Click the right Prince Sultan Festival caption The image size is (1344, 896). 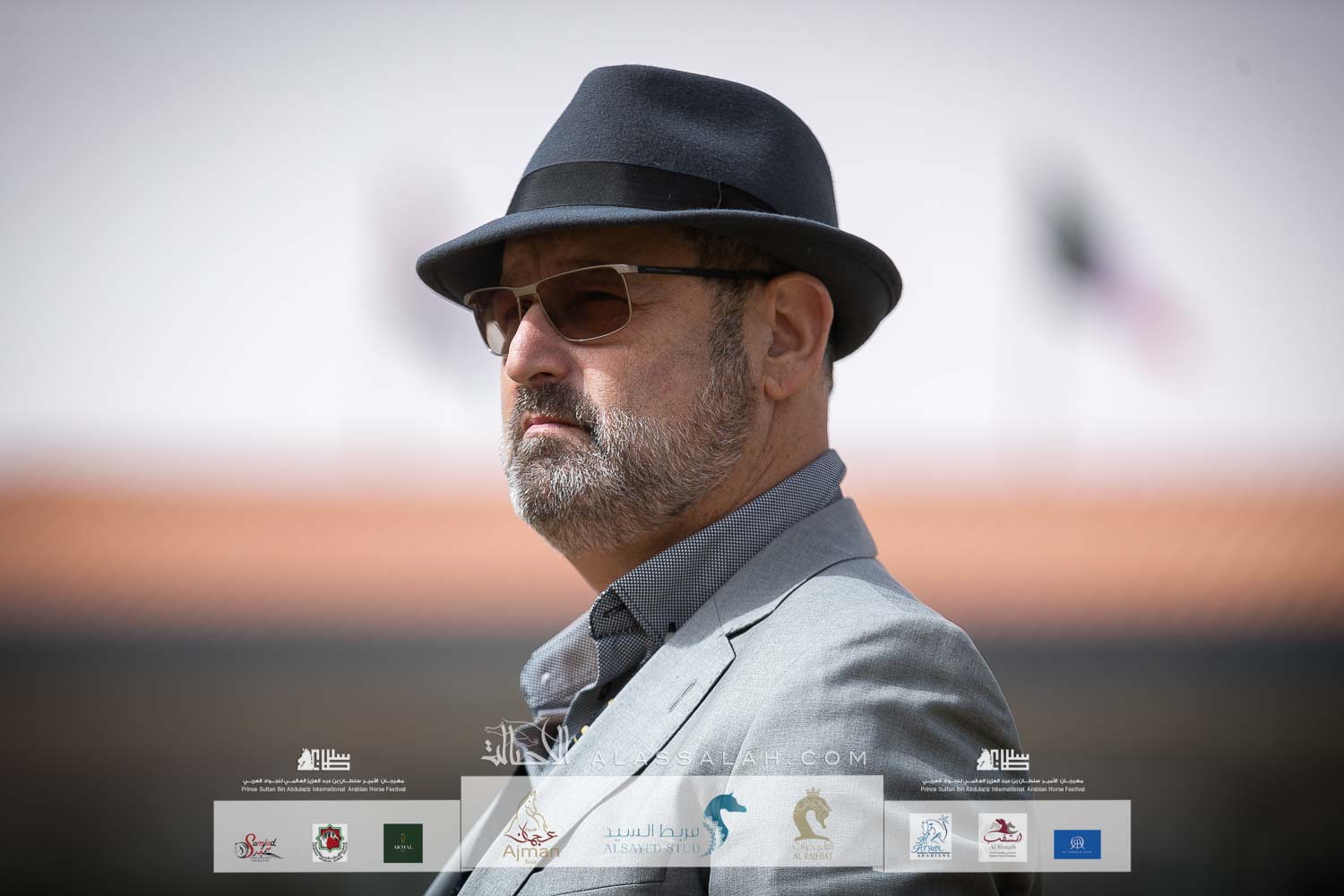(x=1003, y=785)
